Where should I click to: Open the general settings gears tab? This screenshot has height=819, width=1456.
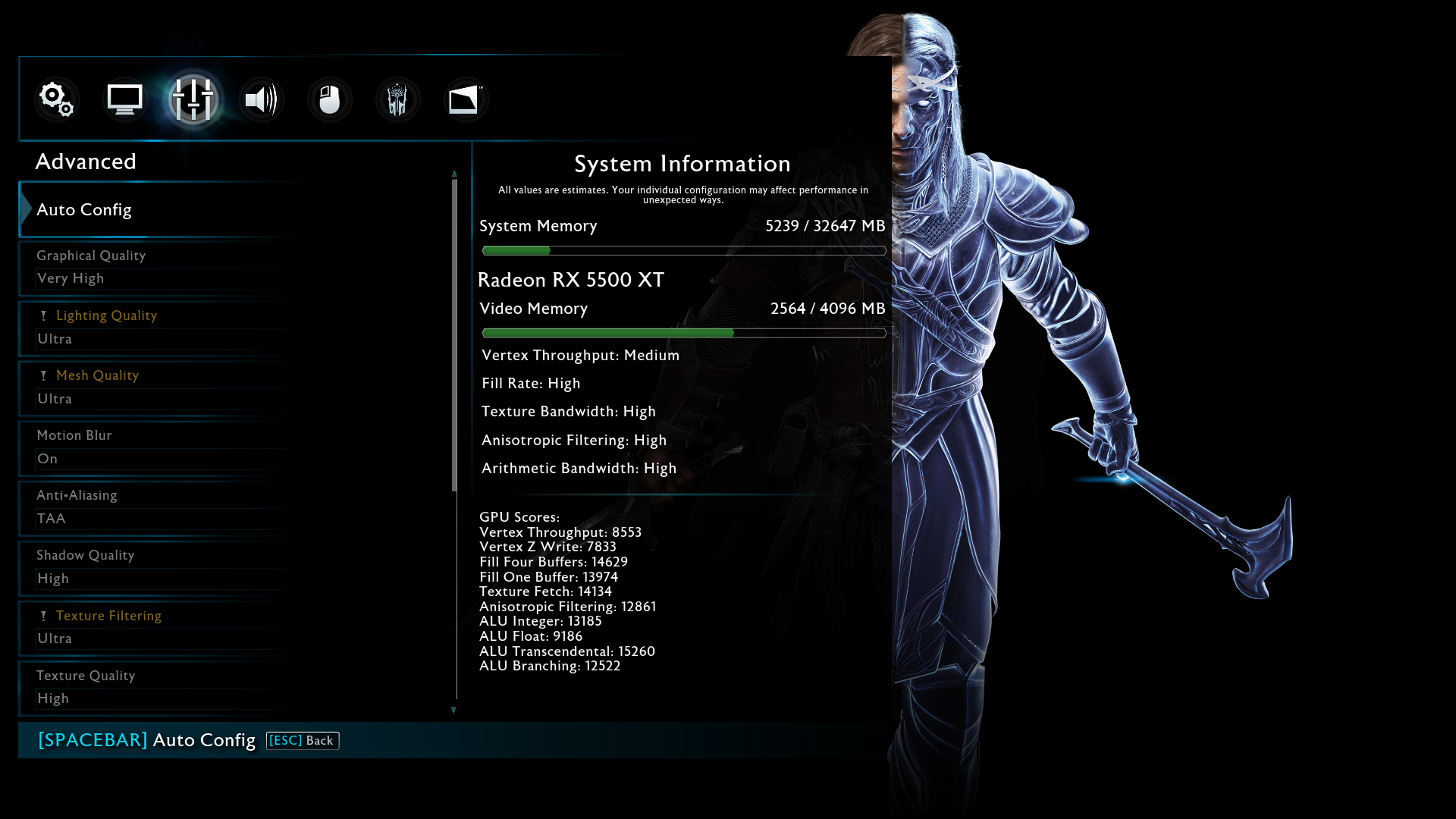point(56,99)
